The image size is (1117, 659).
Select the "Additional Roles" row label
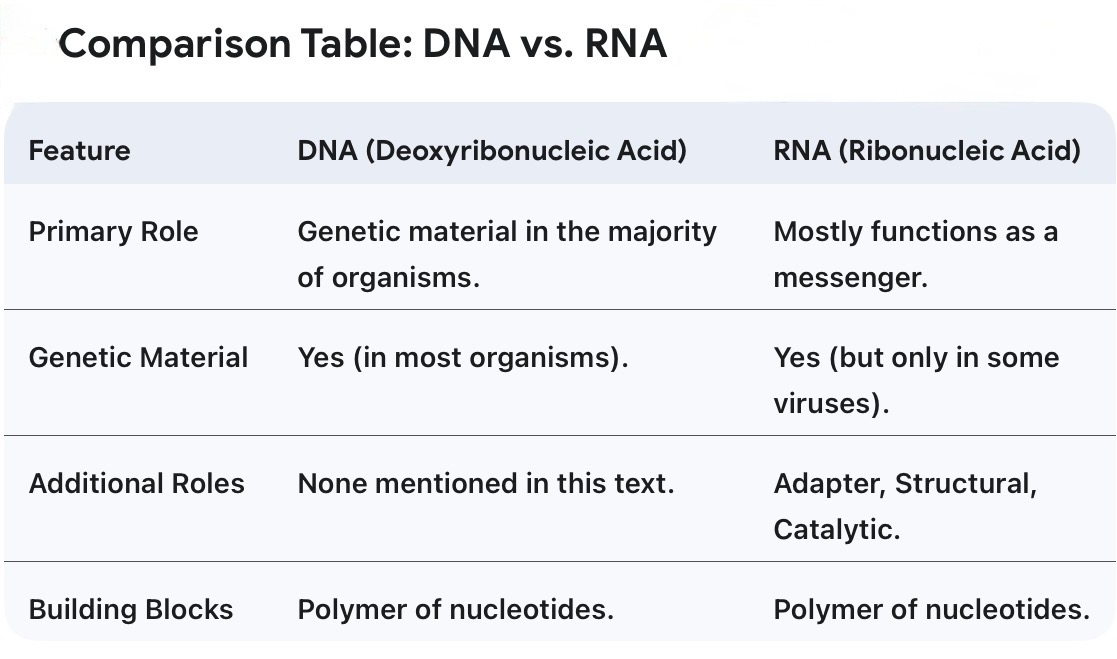[x=136, y=484]
